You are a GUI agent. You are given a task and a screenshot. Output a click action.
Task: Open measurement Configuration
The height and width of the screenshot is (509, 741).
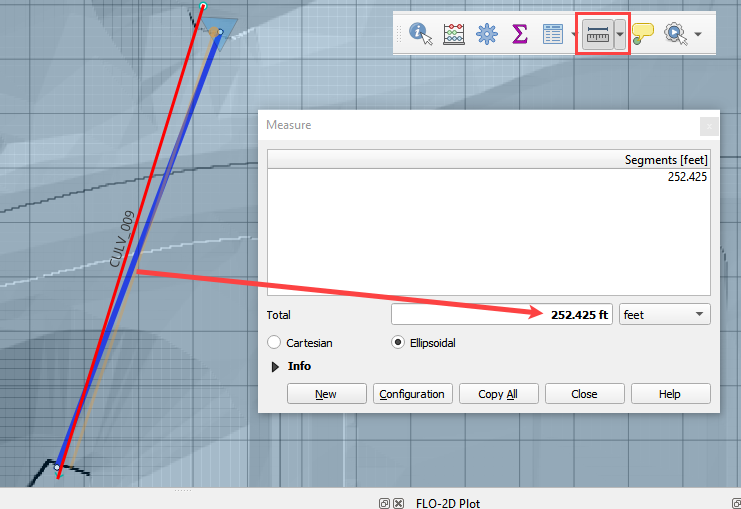coord(411,394)
